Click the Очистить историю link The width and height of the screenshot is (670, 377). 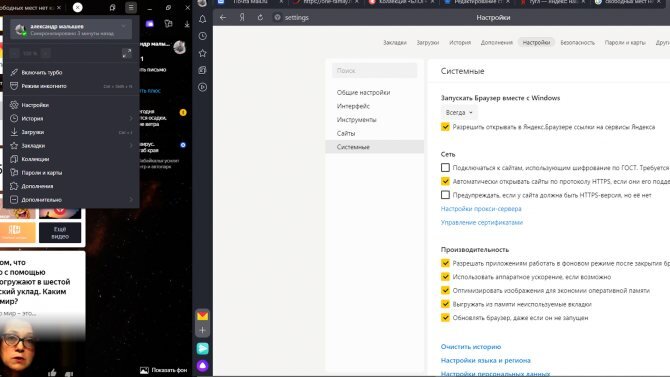(471, 347)
